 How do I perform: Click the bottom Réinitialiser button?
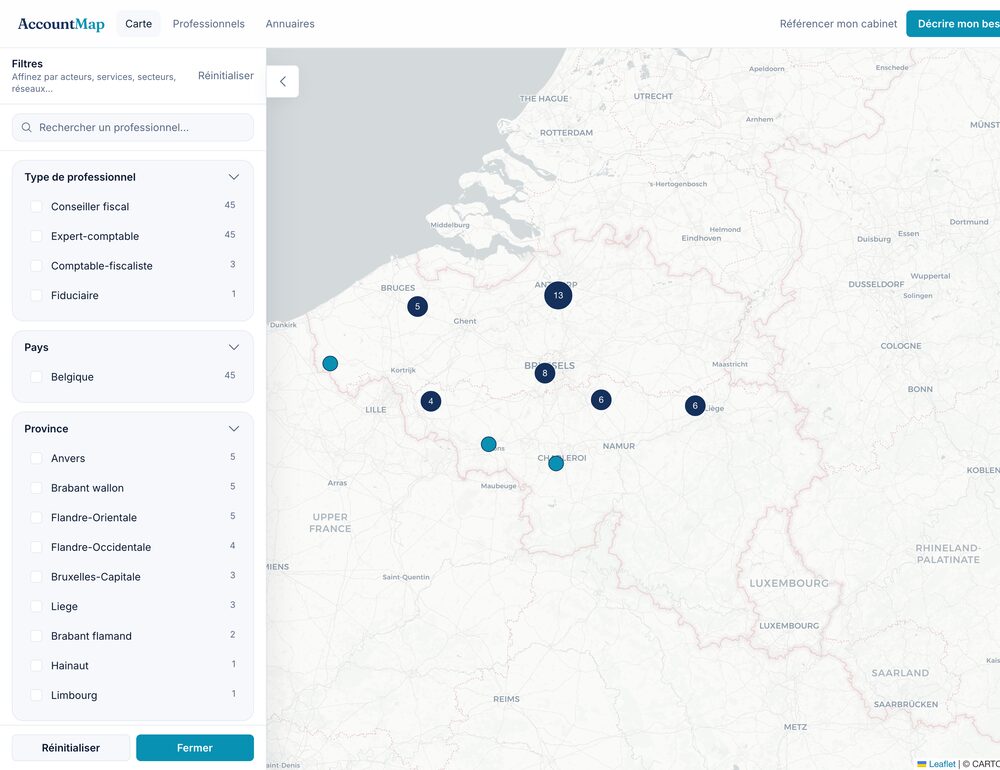click(71, 748)
